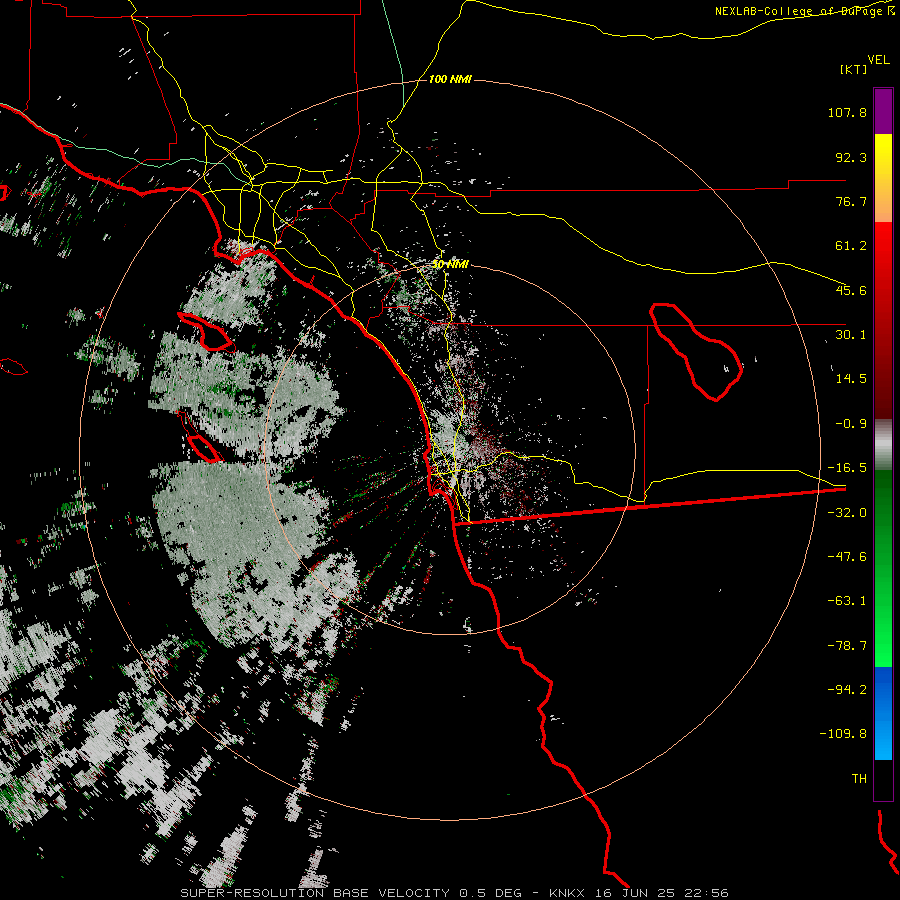Click the 107.8 velocity scale value
This screenshot has width=900, height=900.
tap(847, 112)
